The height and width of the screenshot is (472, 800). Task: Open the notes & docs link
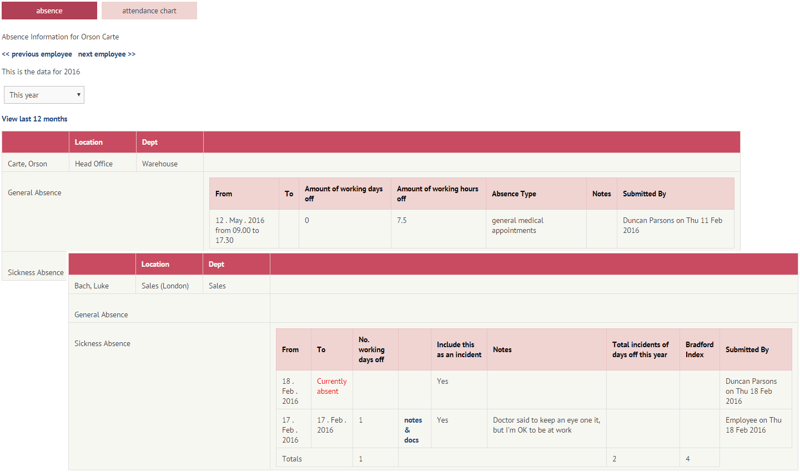[413, 430]
